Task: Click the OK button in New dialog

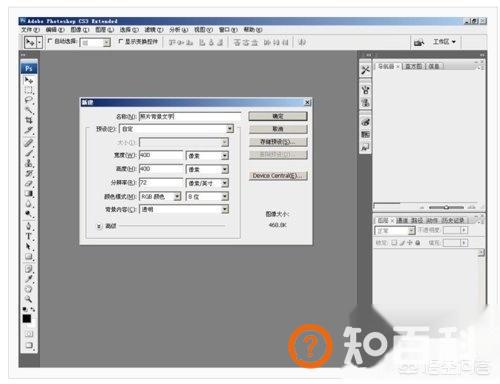Action: 278,116
